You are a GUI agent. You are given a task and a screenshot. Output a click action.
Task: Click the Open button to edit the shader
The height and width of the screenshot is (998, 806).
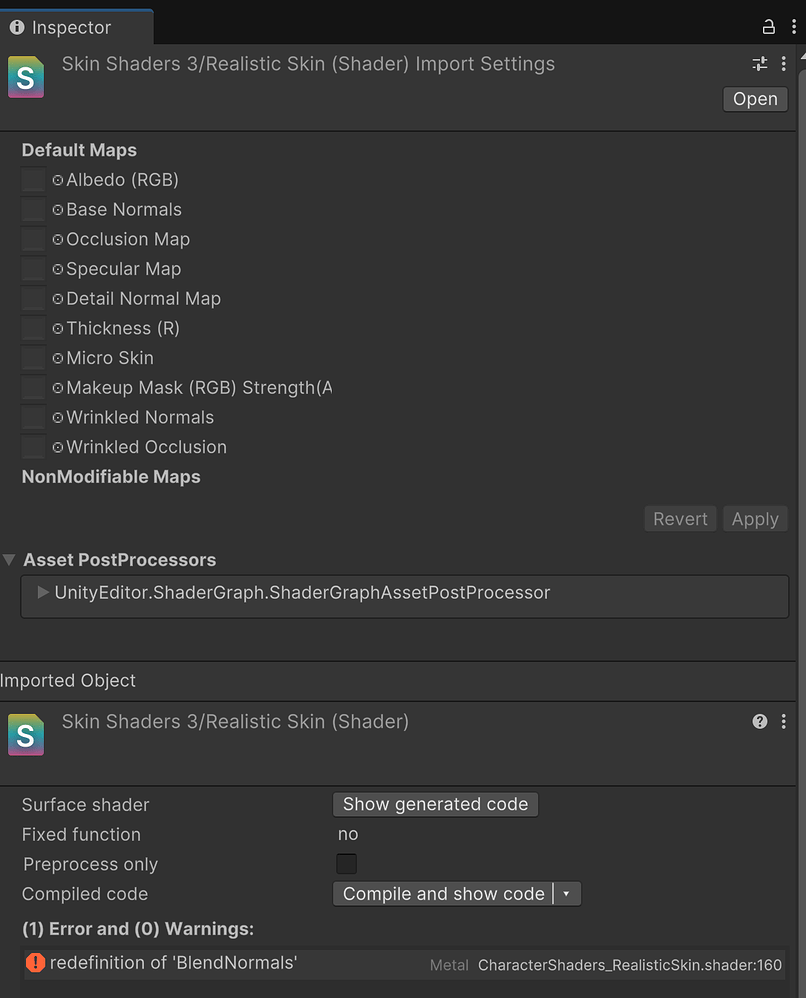click(x=755, y=99)
